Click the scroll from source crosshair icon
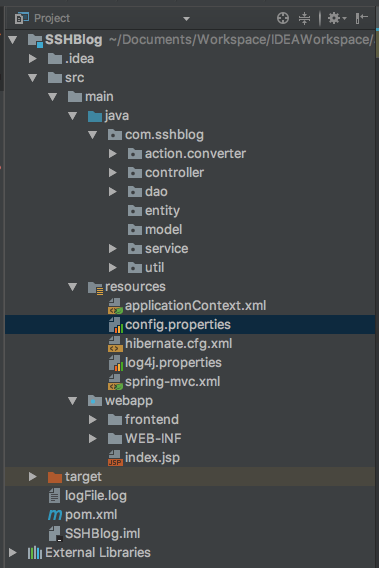 [x=283, y=18]
